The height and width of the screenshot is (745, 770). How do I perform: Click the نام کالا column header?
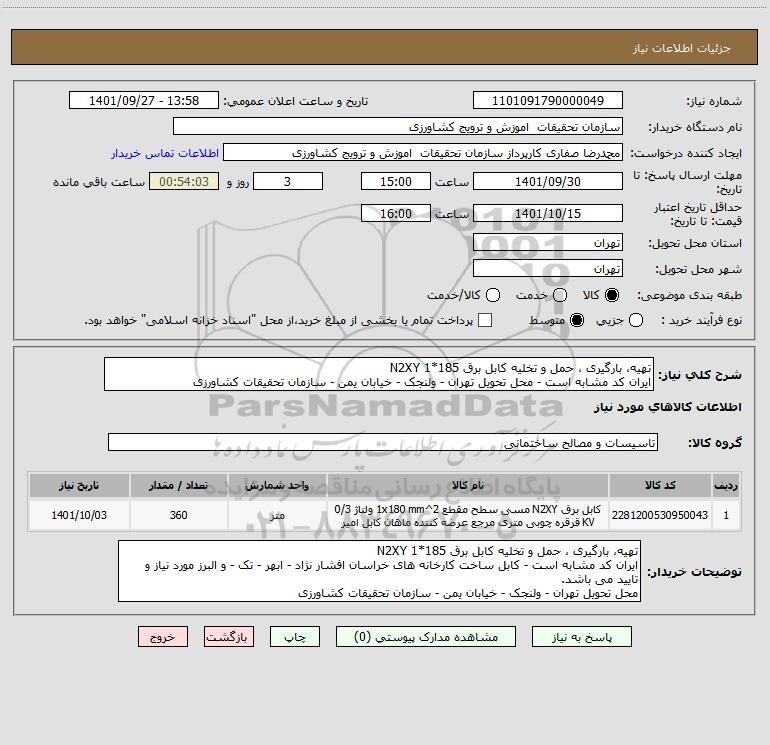click(468, 485)
